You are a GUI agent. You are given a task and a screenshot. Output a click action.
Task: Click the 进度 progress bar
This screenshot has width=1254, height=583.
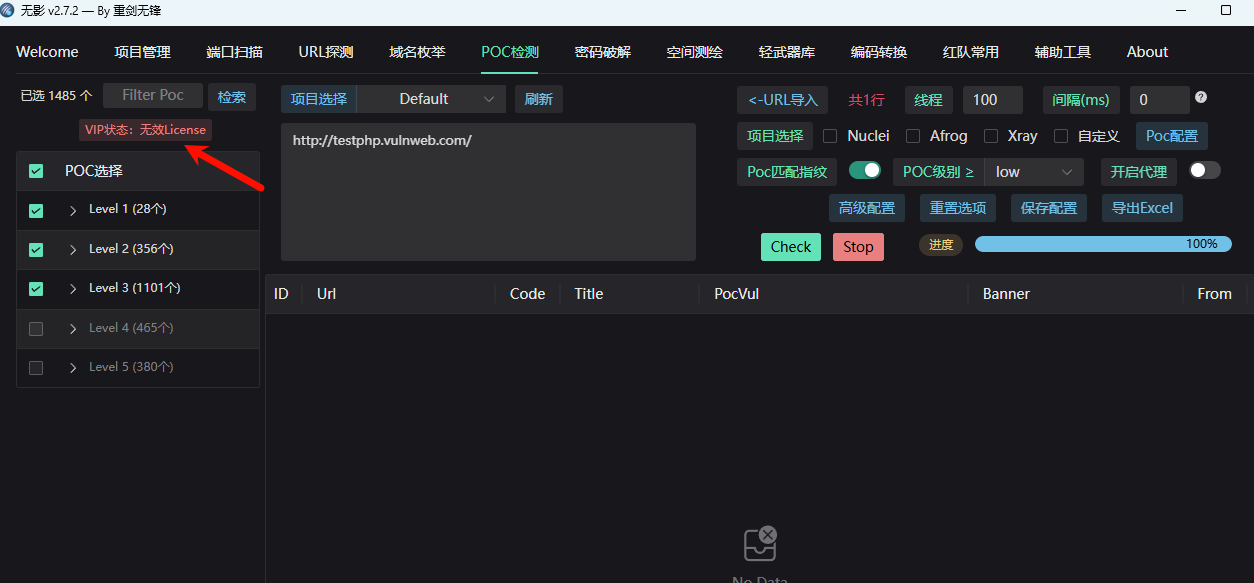1102,244
